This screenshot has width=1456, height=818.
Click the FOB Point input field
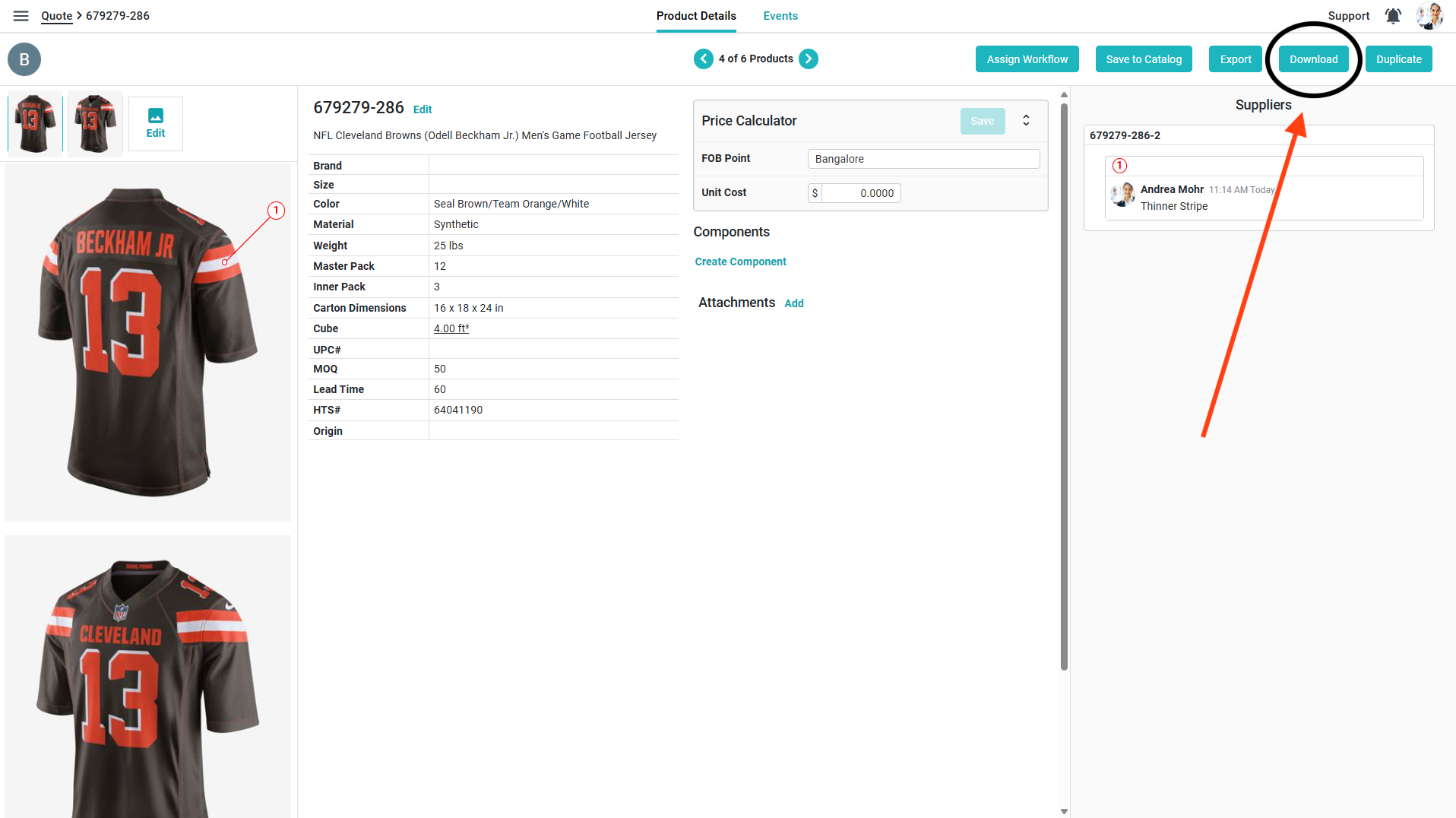pyautogui.click(x=923, y=159)
